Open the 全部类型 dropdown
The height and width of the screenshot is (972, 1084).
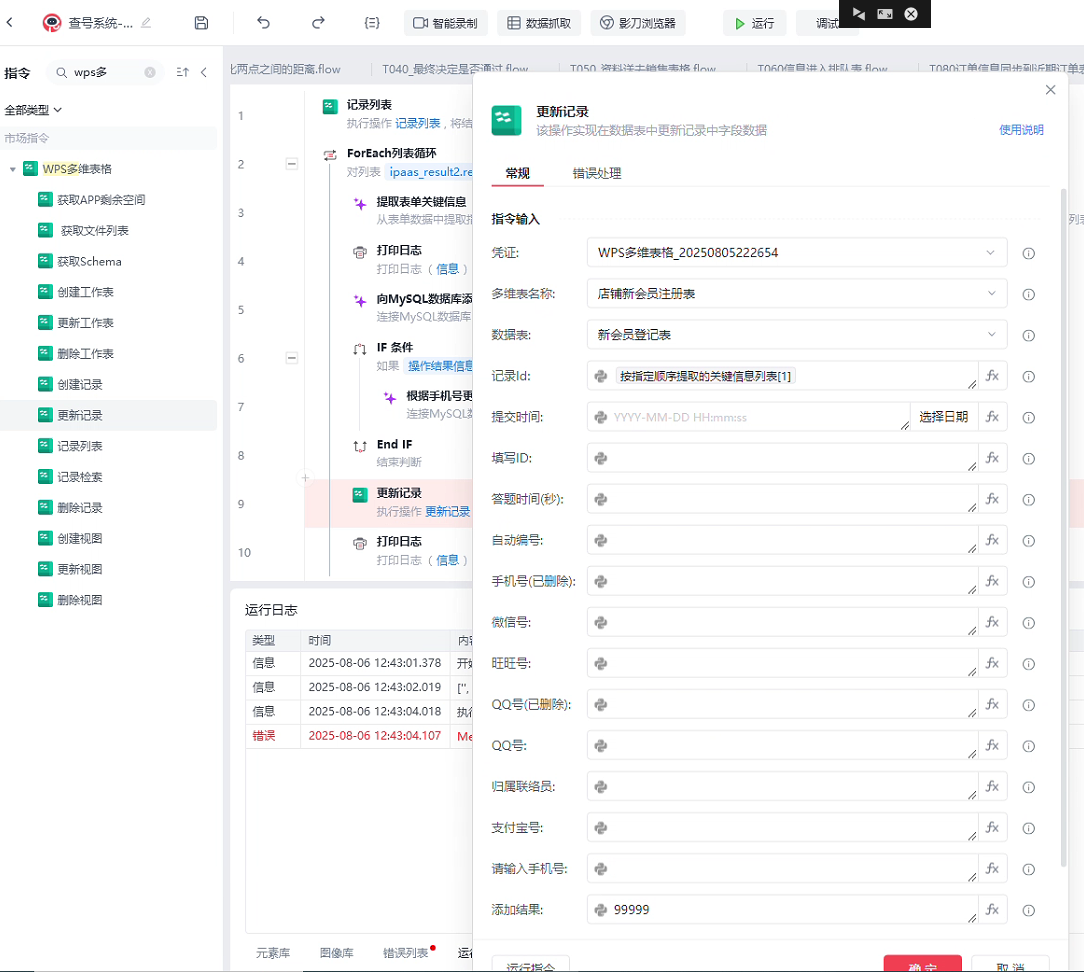(x=33, y=110)
